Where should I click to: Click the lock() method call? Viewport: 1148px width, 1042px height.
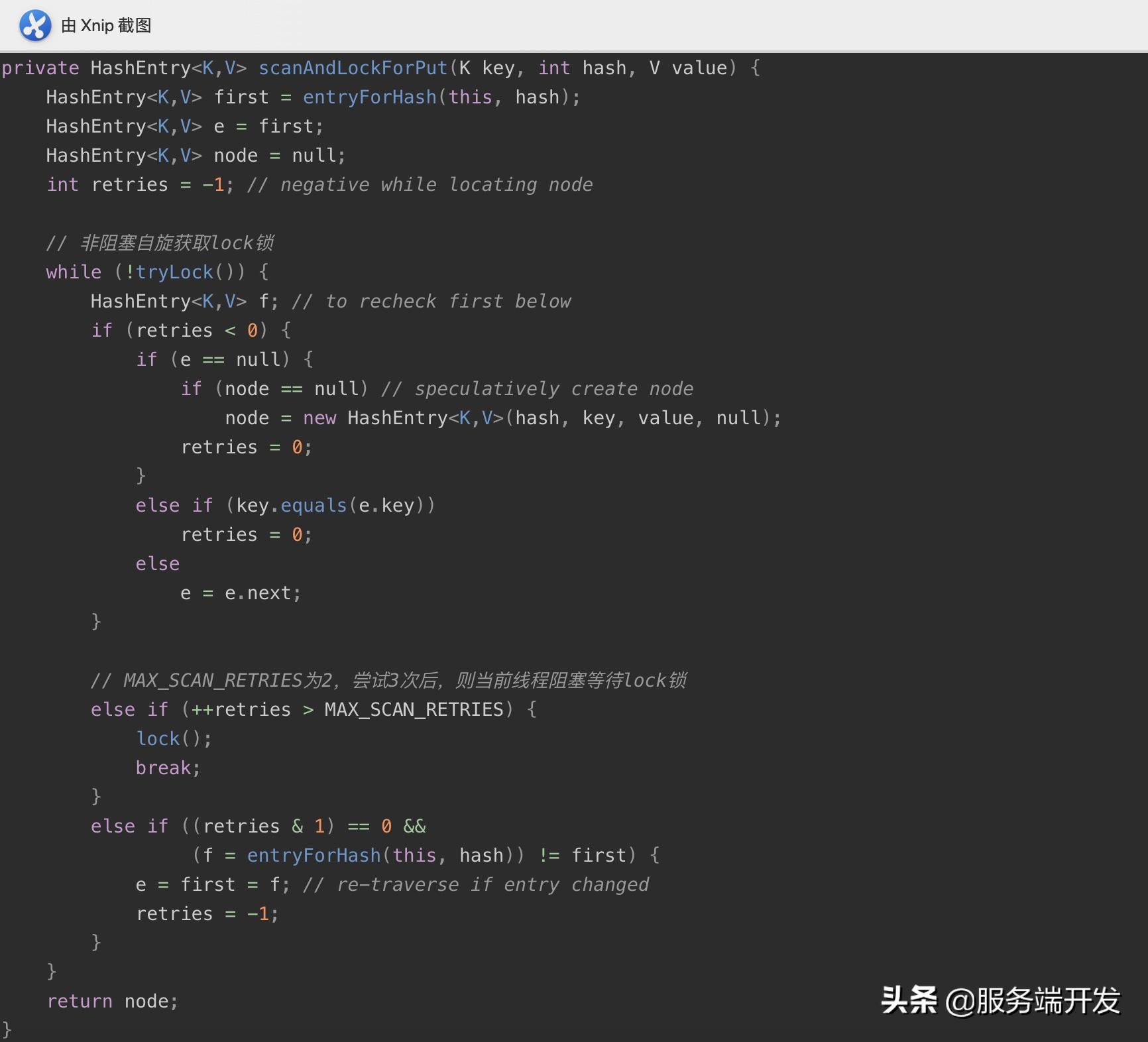tap(174, 739)
